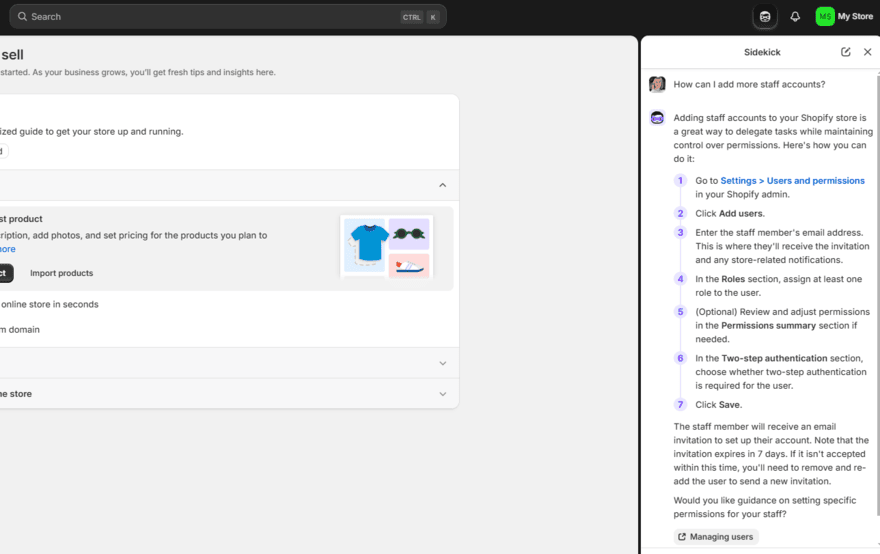The image size is (880, 554).
Task: Click the CTRL shortcut key badge
Action: coord(411,17)
